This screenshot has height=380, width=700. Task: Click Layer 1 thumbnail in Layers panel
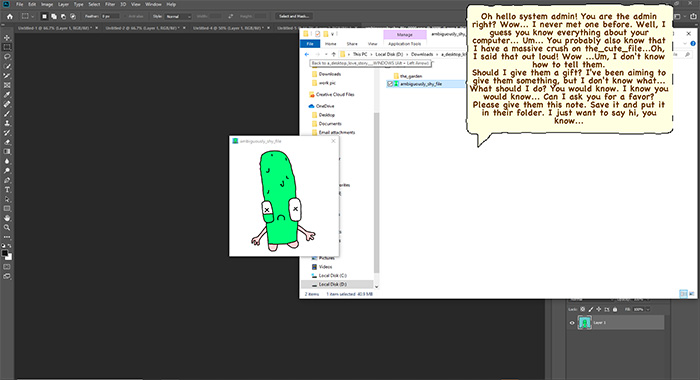584,322
